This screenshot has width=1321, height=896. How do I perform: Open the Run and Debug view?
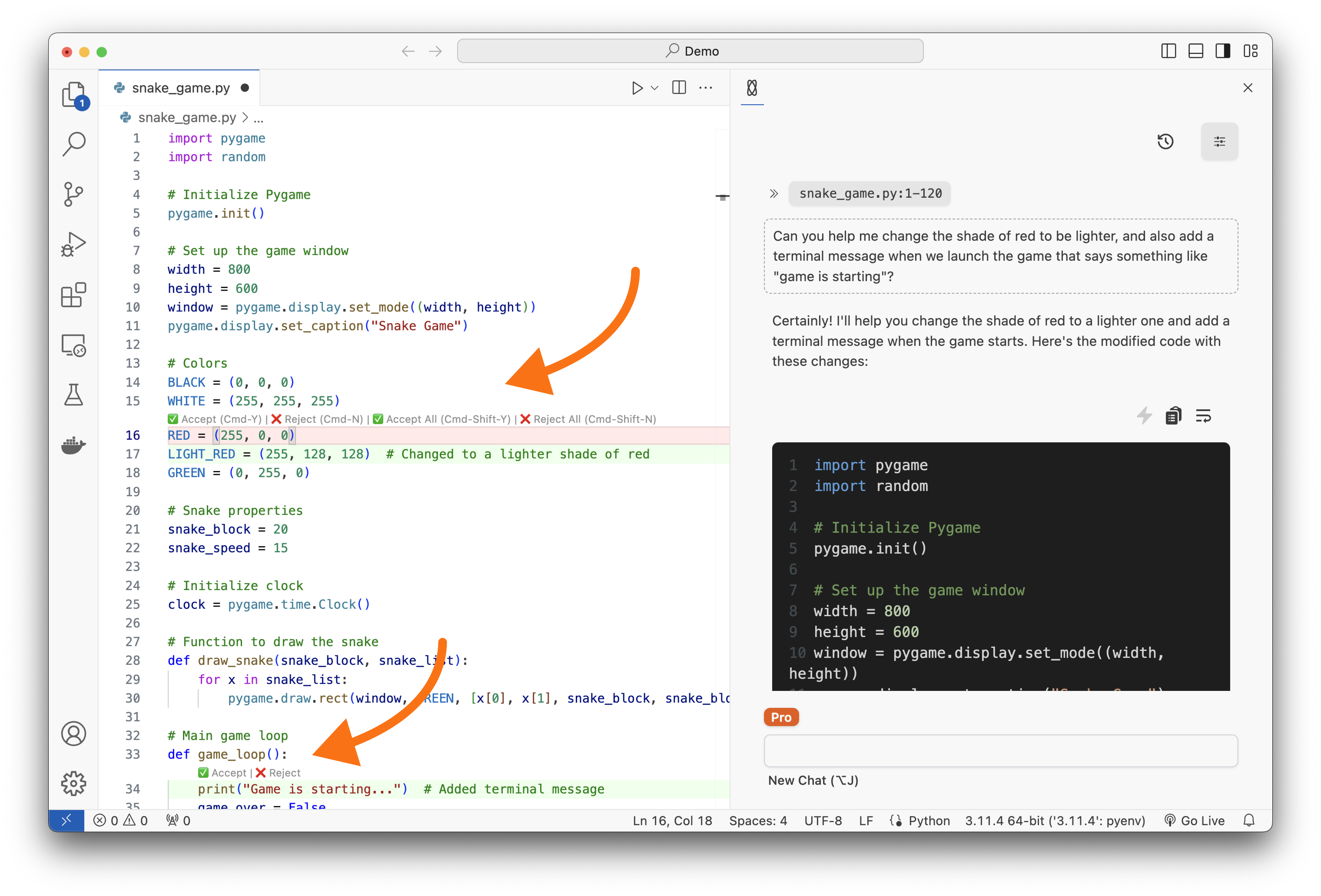click(x=73, y=244)
